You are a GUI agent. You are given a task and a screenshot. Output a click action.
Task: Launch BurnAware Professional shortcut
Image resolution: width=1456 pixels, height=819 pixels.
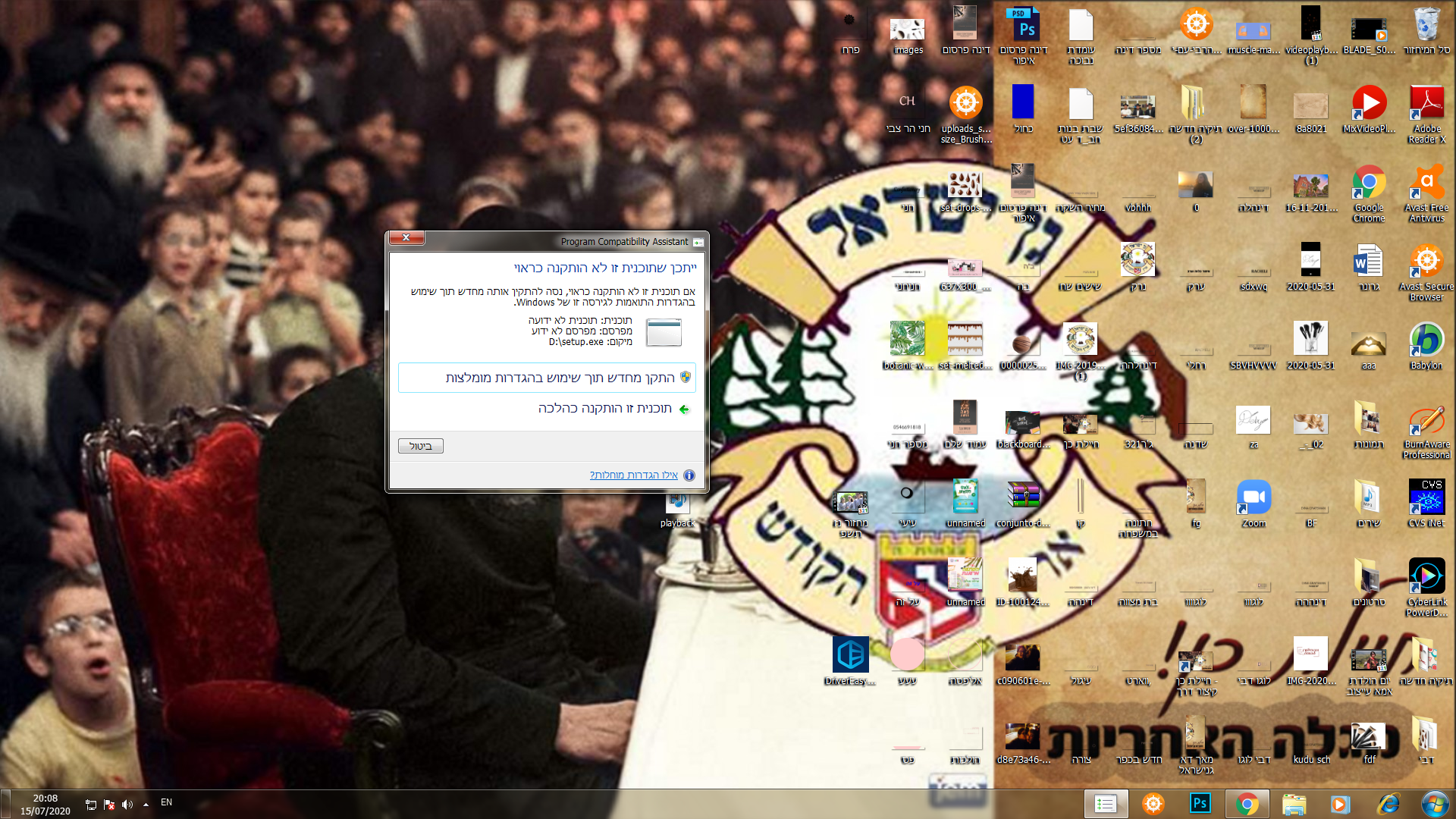point(1426,431)
